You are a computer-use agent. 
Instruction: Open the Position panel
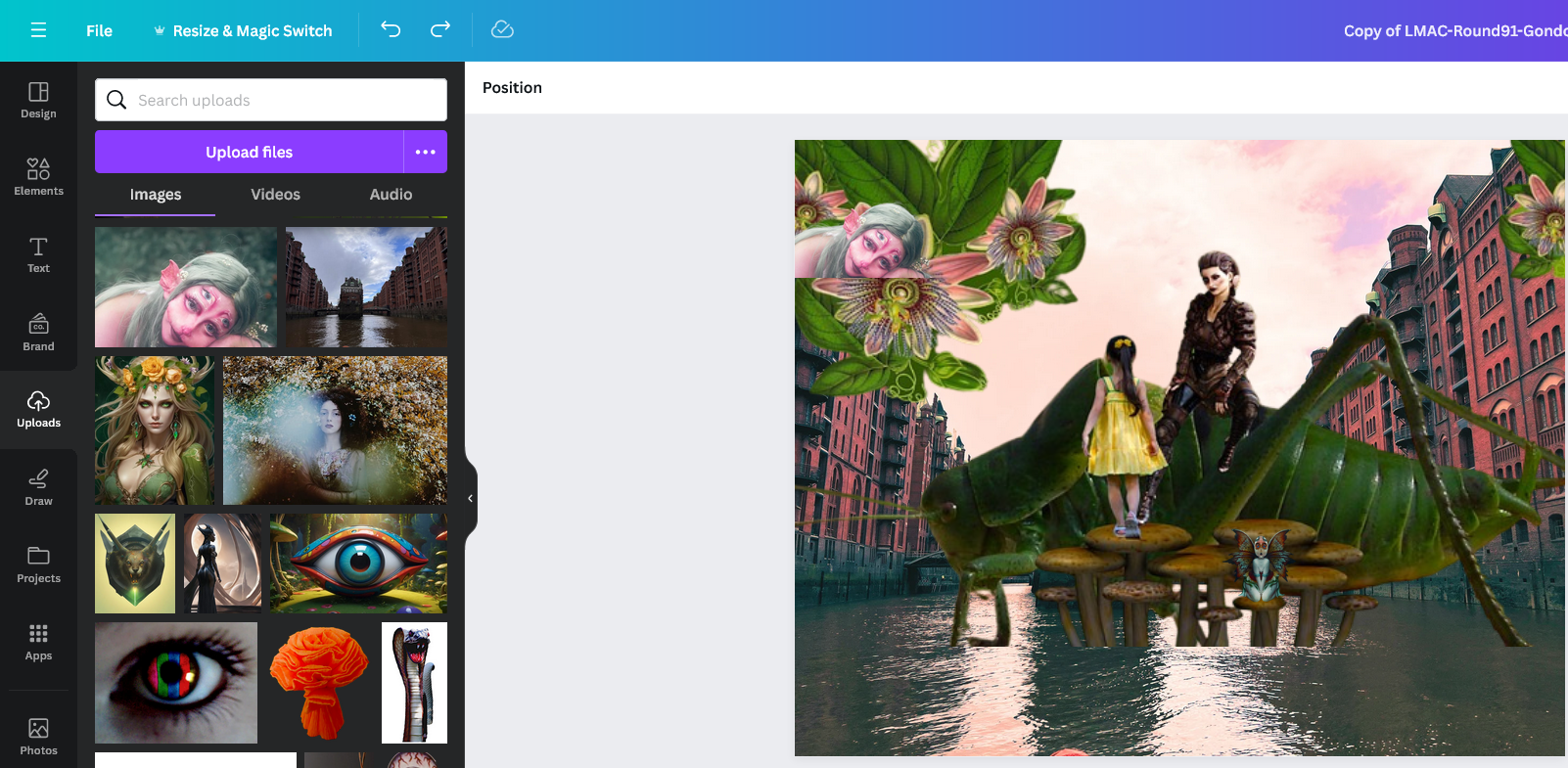[x=512, y=87]
